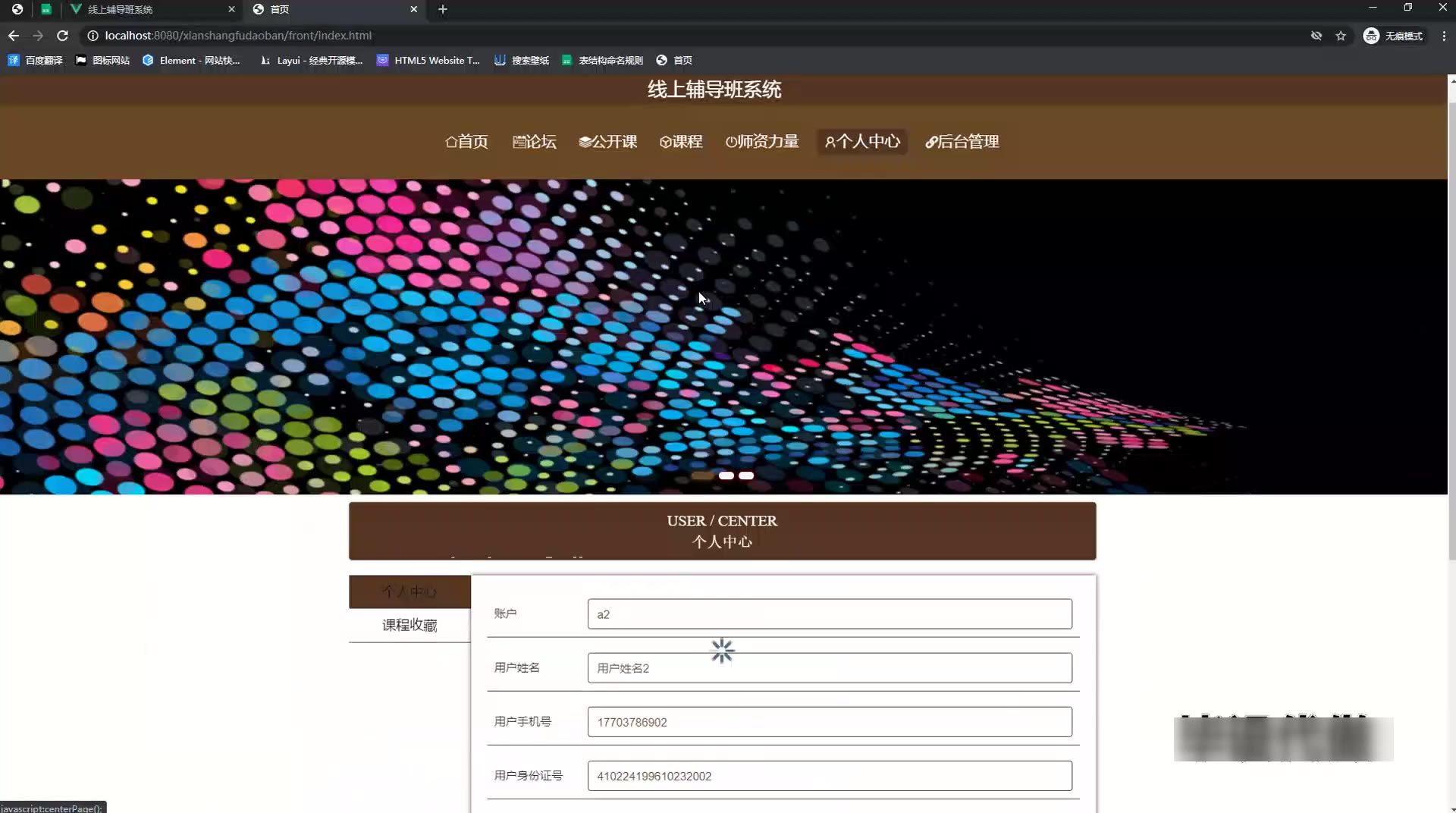Select the 个人中心 sidebar tab
1456x813 pixels.
pos(409,592)
